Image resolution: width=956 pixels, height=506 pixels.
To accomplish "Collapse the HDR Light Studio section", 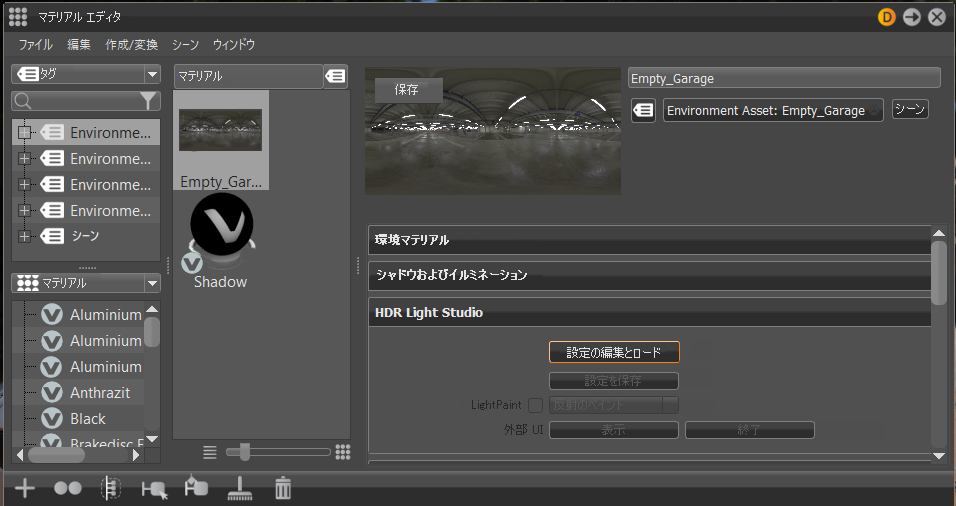I will pyautogui.click(x=650, y=312).
